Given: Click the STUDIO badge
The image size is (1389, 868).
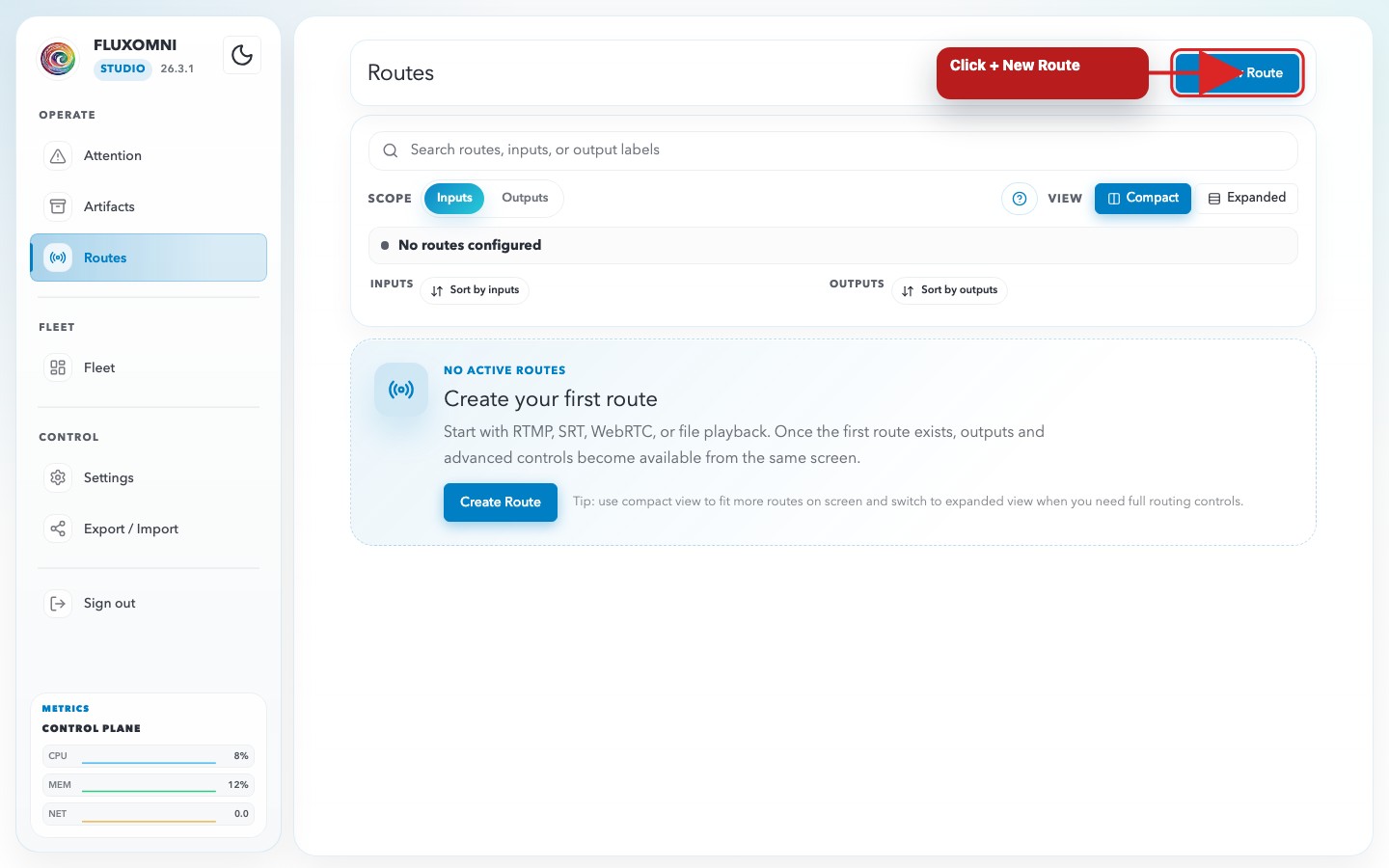Looking at the screenshot, I should (123, 68).
